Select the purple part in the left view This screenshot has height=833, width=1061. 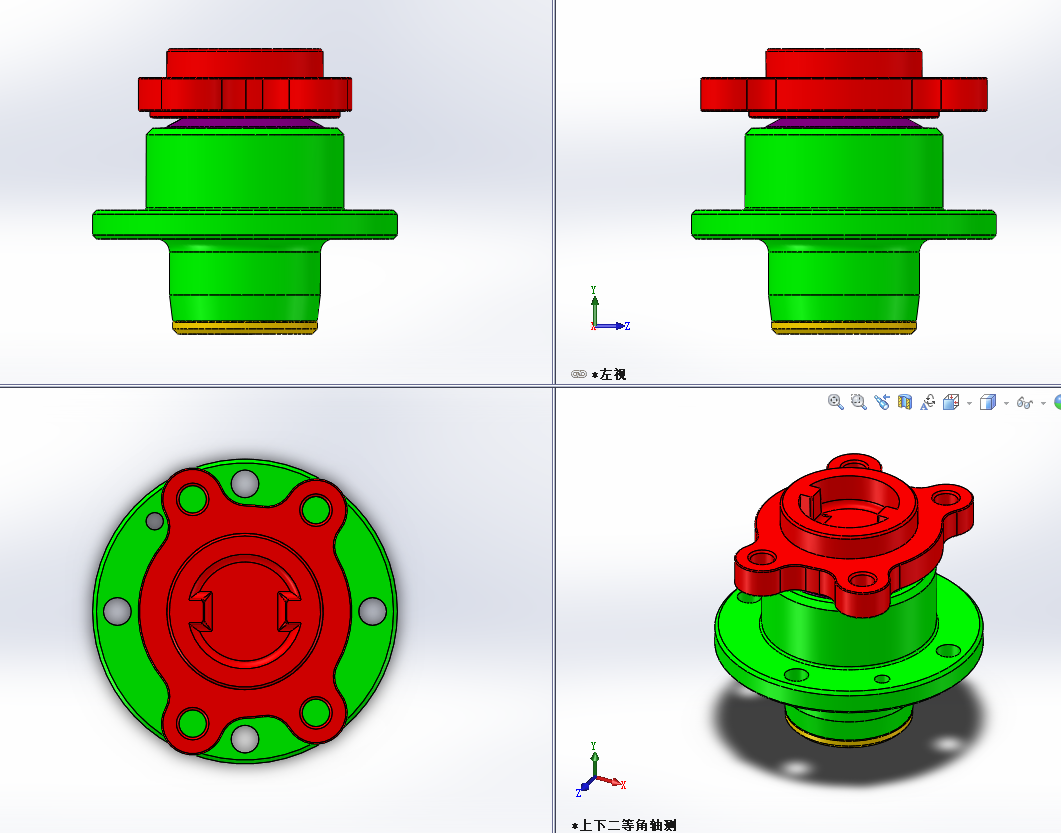843,123
